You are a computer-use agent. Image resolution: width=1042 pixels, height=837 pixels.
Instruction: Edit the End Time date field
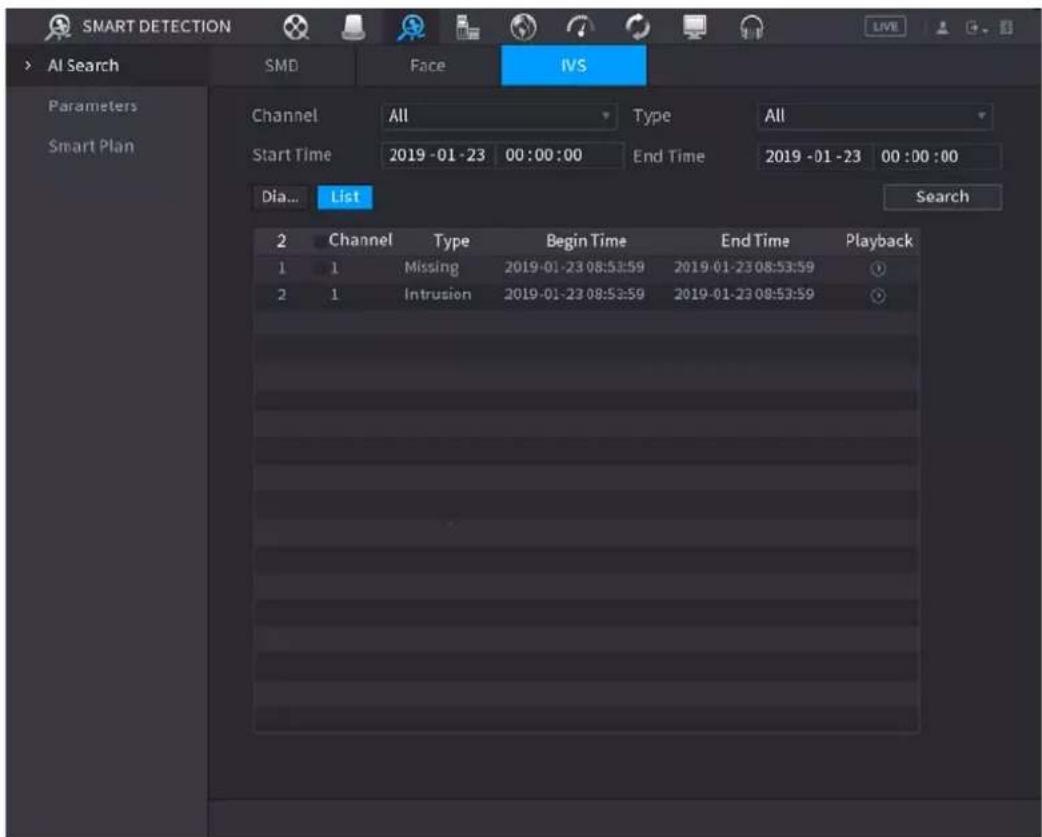tap(813, 156)
